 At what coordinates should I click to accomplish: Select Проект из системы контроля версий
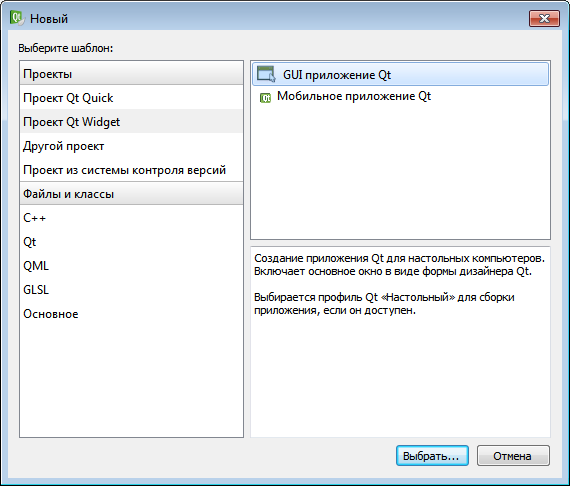coord(131,170)
